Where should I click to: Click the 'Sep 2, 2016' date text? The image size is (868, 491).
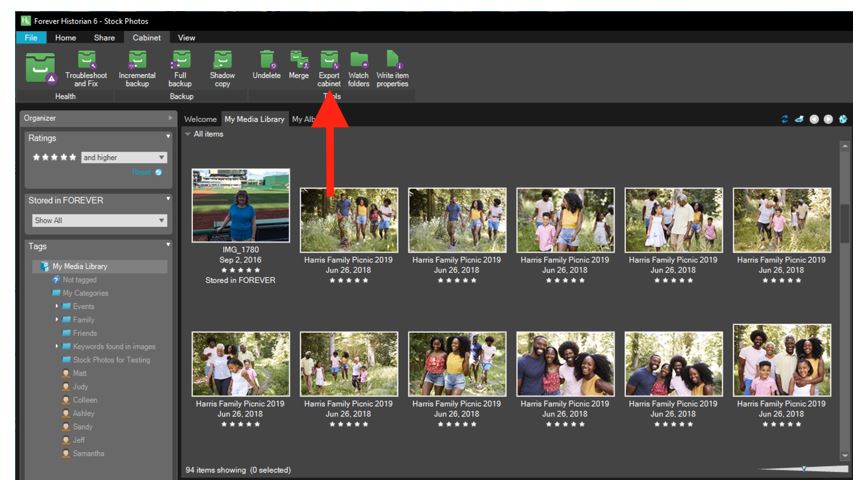(x=240, y=260)
